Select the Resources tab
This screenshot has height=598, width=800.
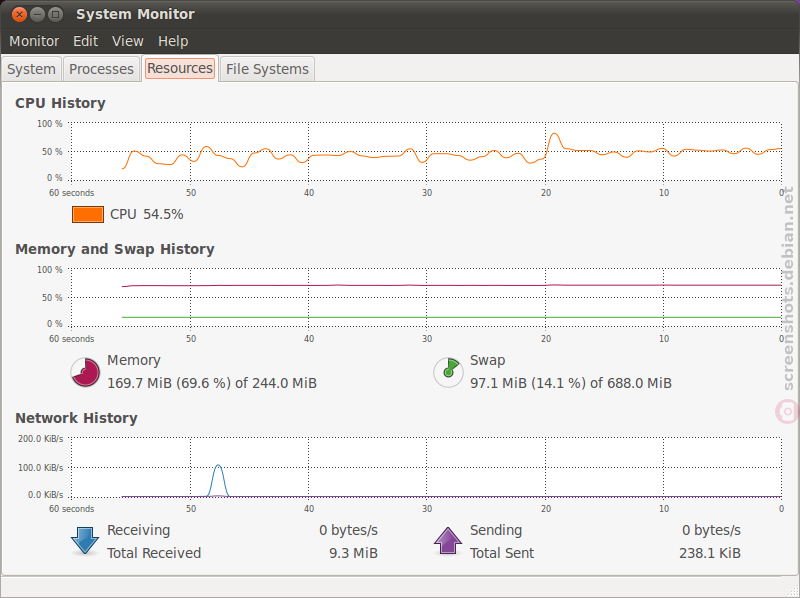coord(180,68)
